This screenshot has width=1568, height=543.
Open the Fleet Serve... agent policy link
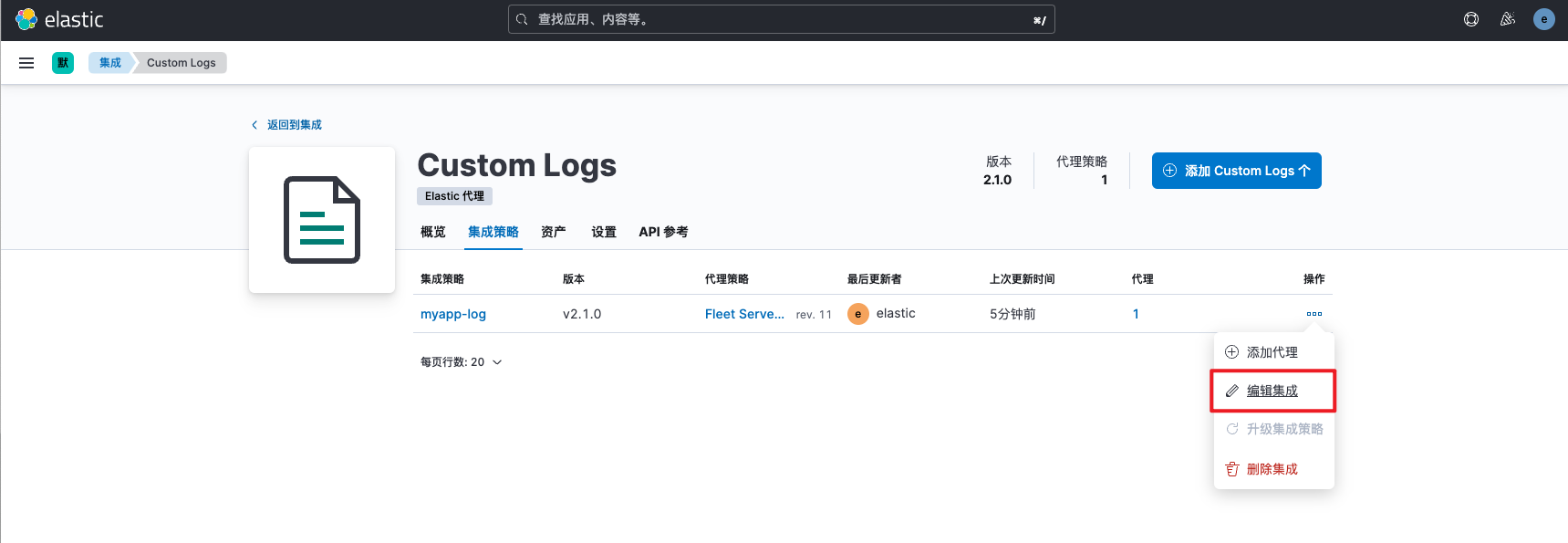point(744,314)
